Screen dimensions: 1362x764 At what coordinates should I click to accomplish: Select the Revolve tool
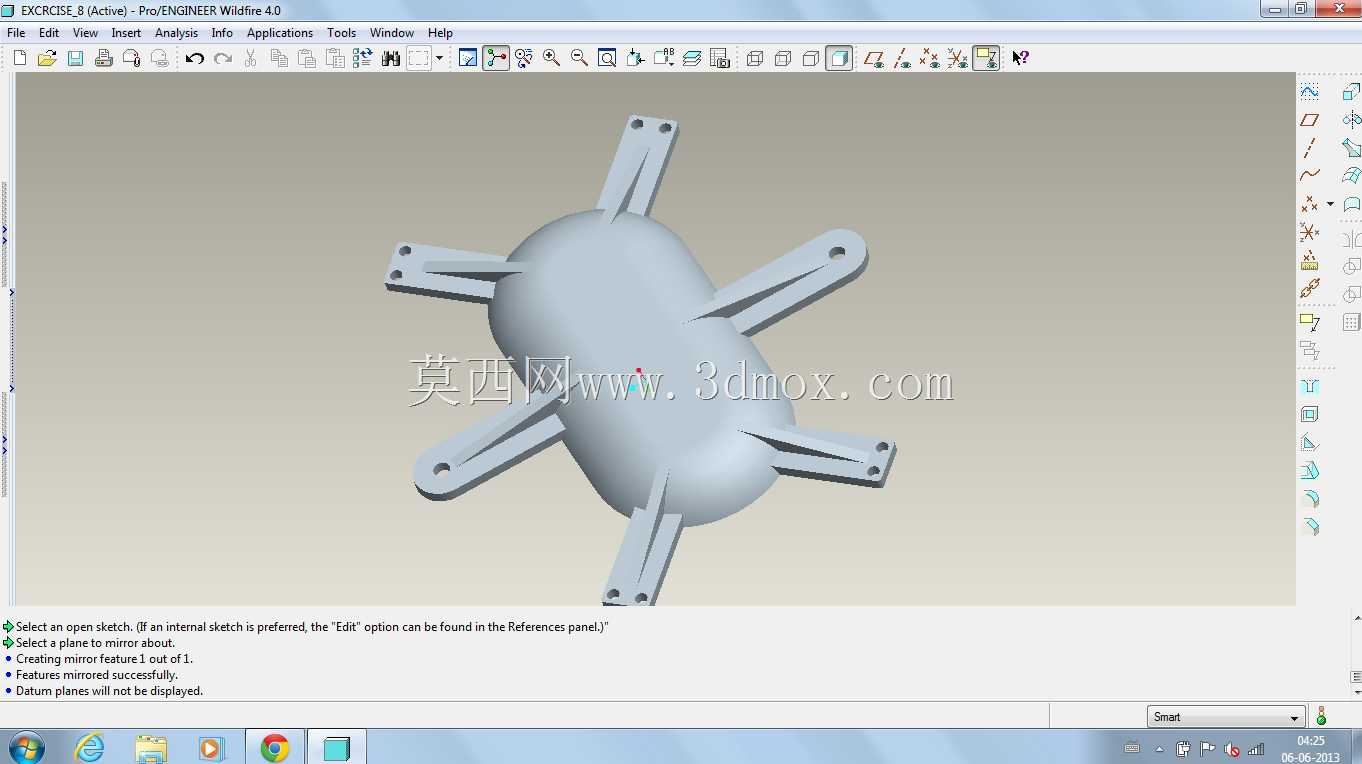click(1351, 120)
